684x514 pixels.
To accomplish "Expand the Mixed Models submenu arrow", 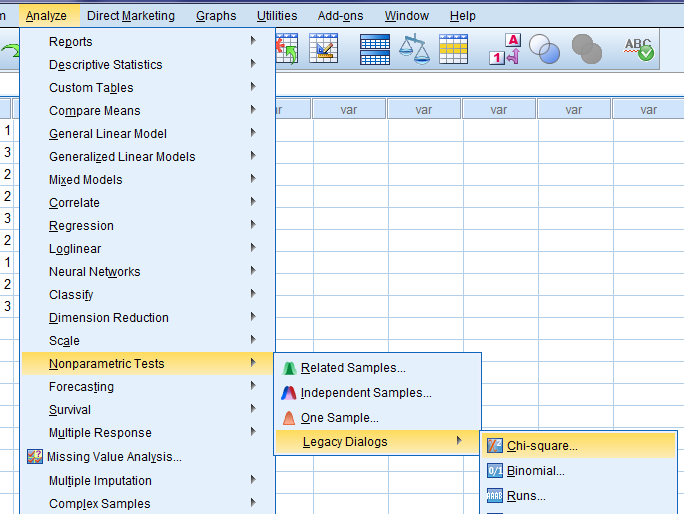I will pyautogui.click(x=253, y=178).
